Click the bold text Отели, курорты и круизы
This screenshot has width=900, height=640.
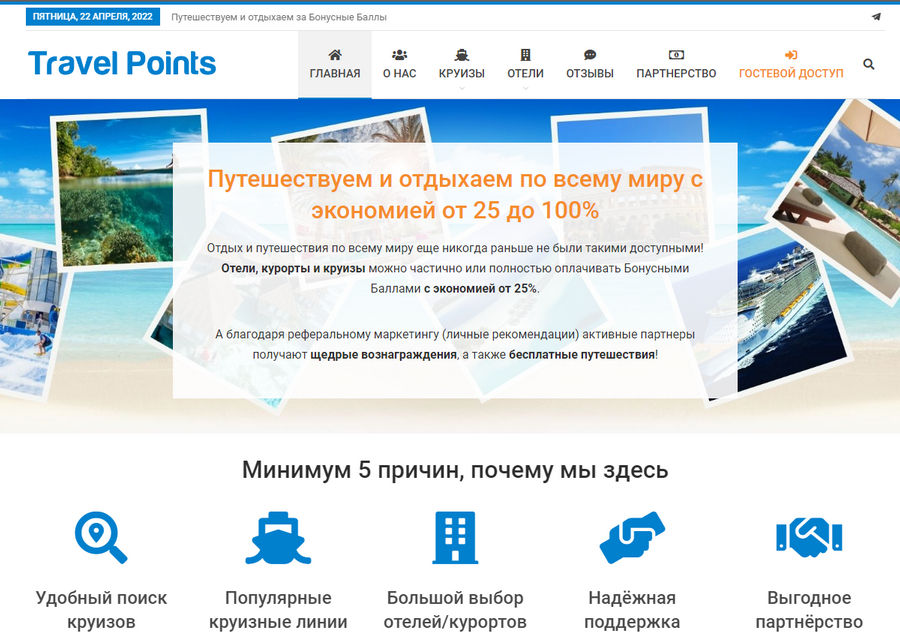pos(293,269)
